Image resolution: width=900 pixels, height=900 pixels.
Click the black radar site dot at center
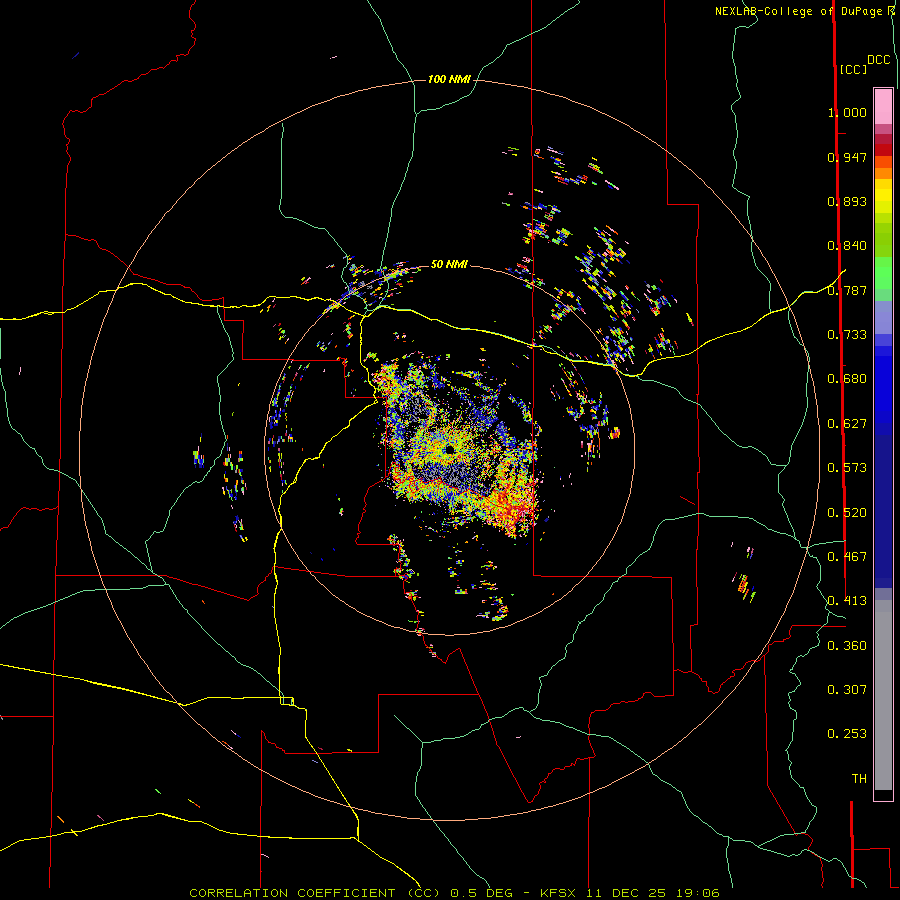click(449, 449)
